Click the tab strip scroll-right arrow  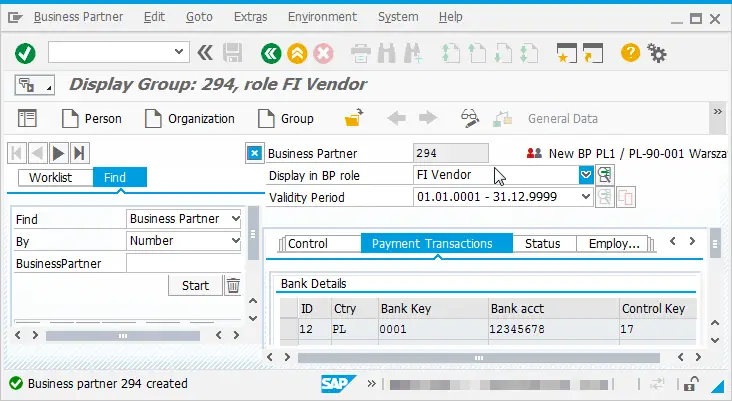[x=692, y=241]
